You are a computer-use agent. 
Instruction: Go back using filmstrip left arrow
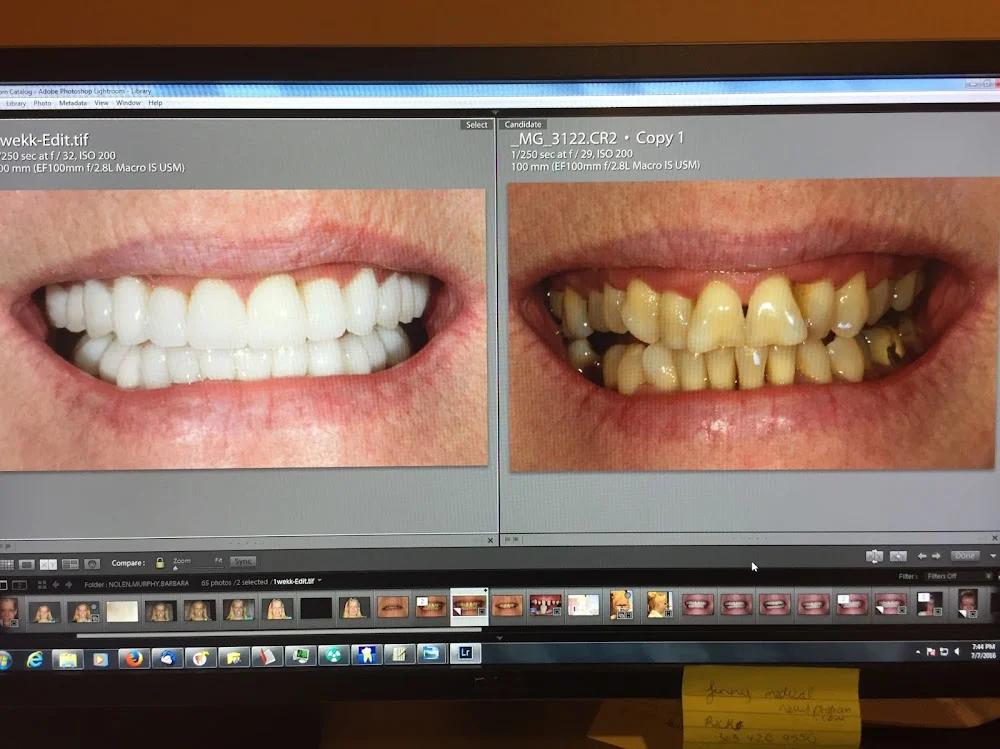(x=56, y=584)
